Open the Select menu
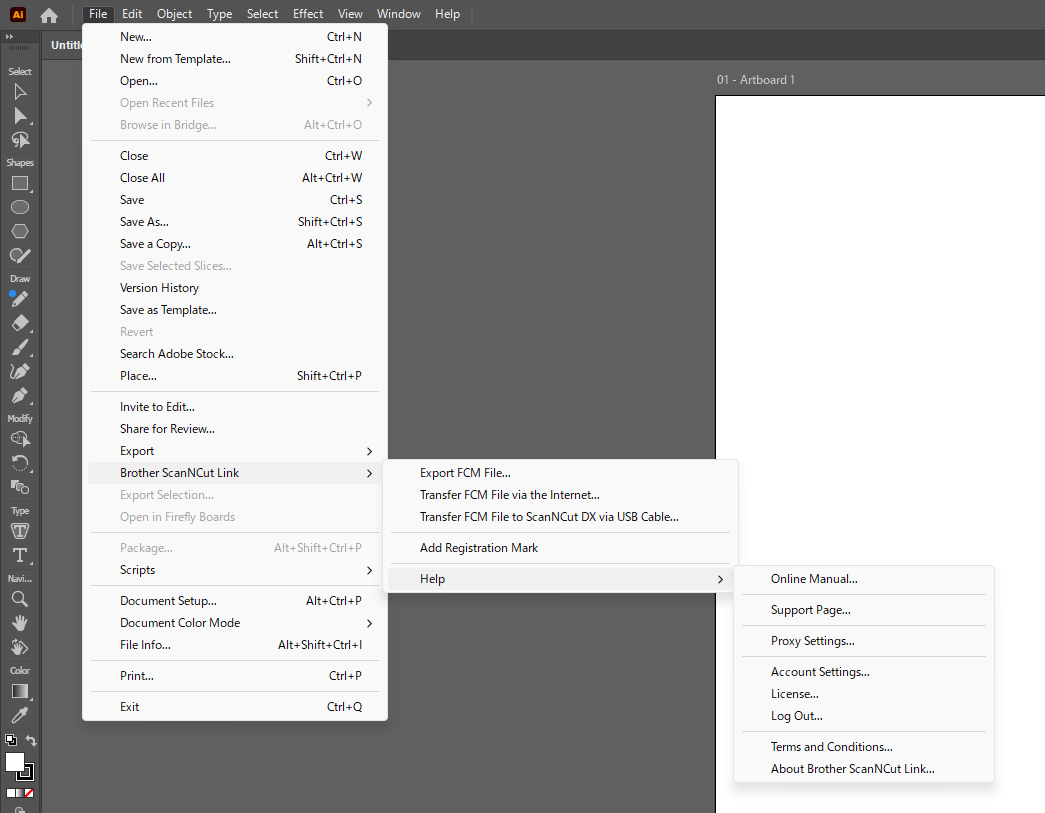The height and width of the screenshot is (813, 1045). point(262,14)
